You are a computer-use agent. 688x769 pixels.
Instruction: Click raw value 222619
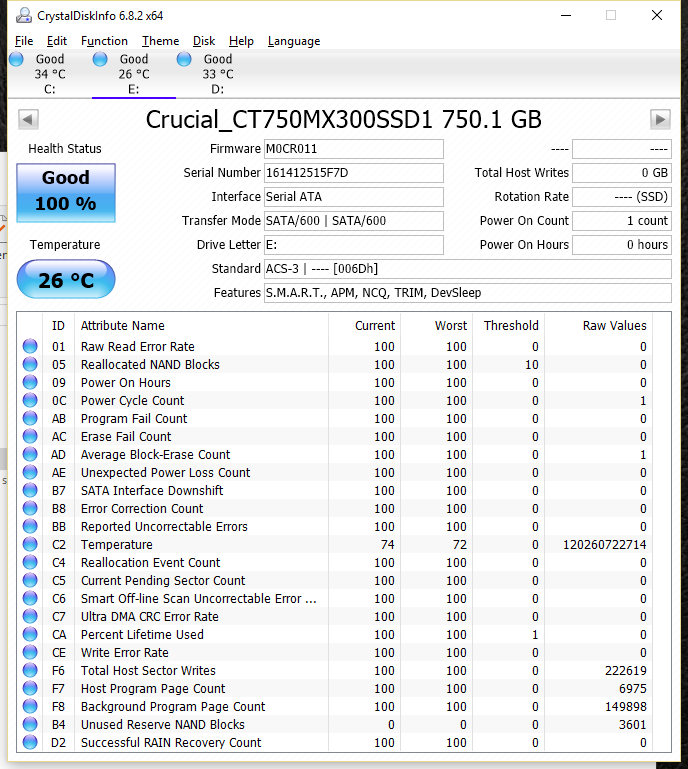click(x=626, y=670)
